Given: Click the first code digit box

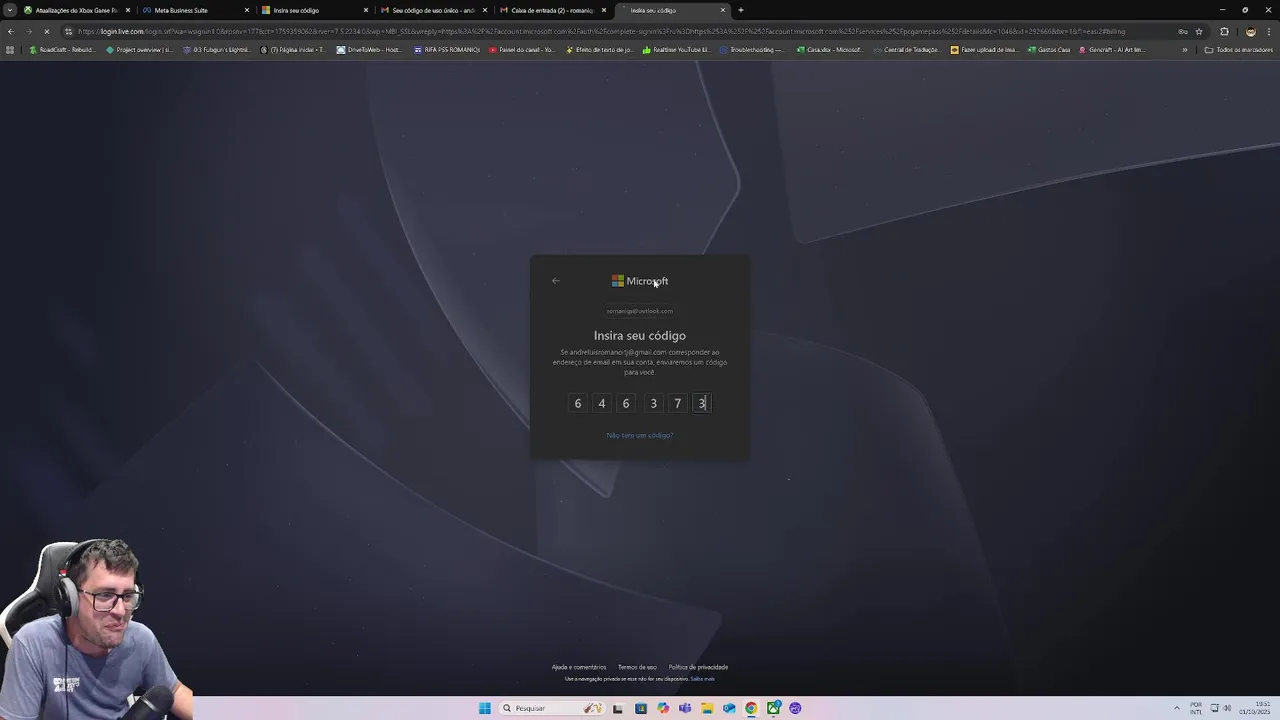Looking at the screenshot, I should 577,403.
